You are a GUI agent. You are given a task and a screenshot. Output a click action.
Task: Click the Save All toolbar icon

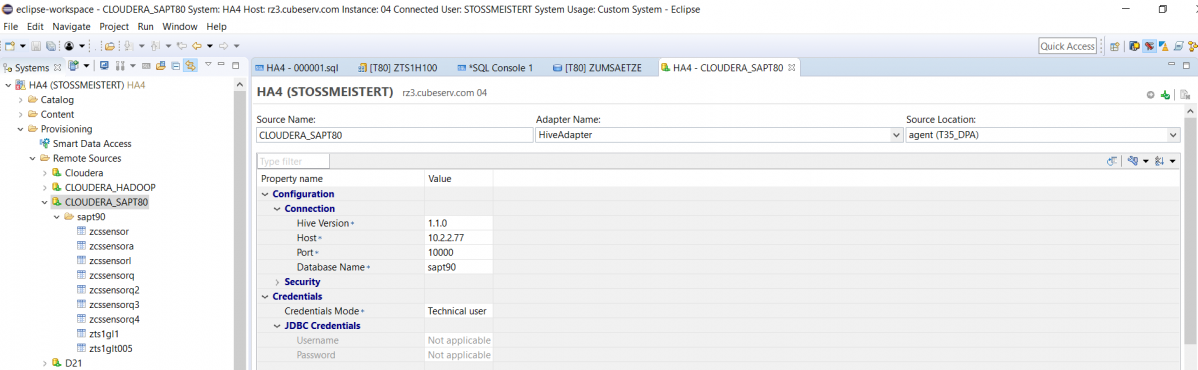50,46
